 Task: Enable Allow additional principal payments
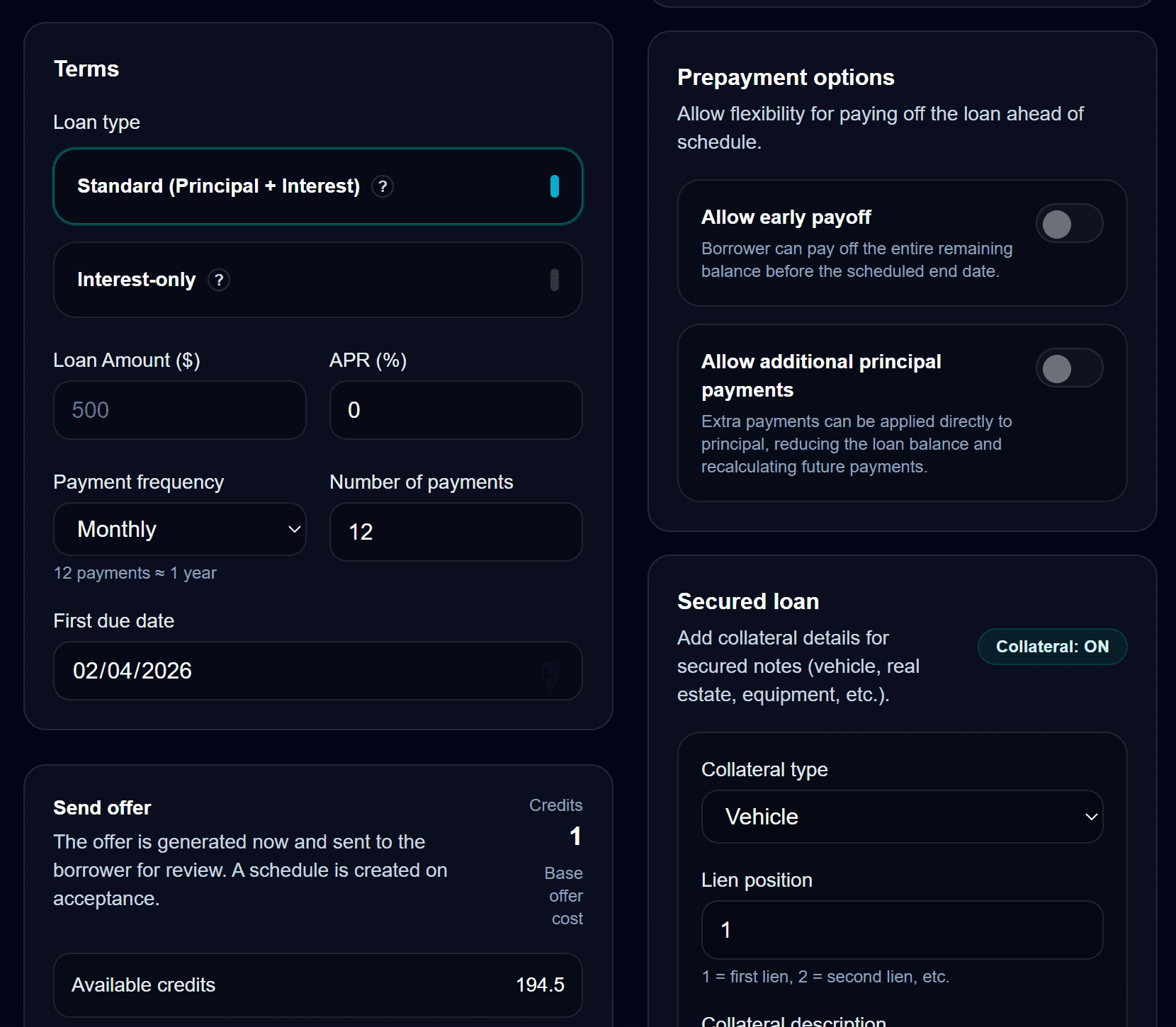click(x=1070, y=368)
